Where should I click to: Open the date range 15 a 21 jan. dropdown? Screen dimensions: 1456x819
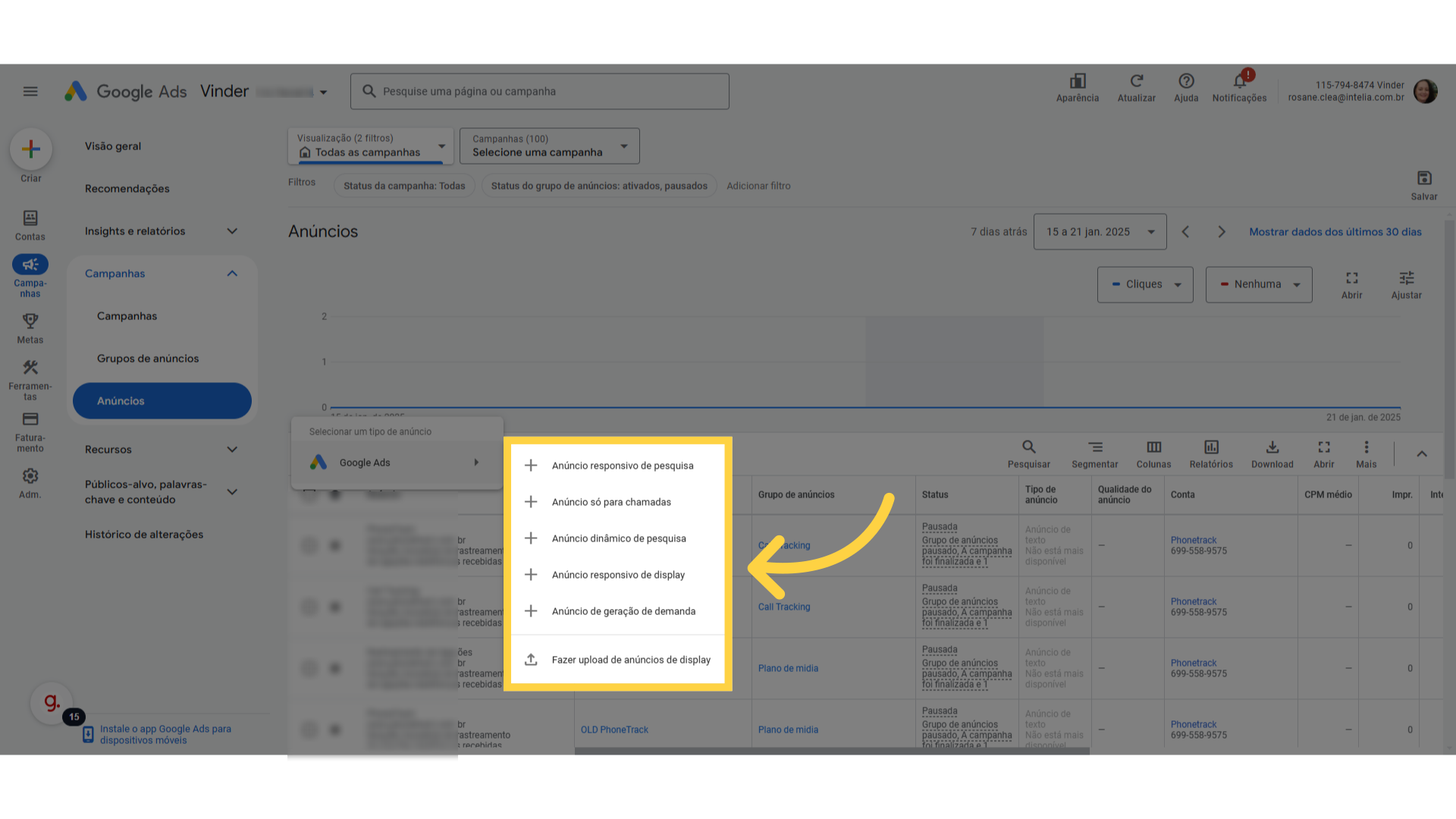(x=1100, y=232)
